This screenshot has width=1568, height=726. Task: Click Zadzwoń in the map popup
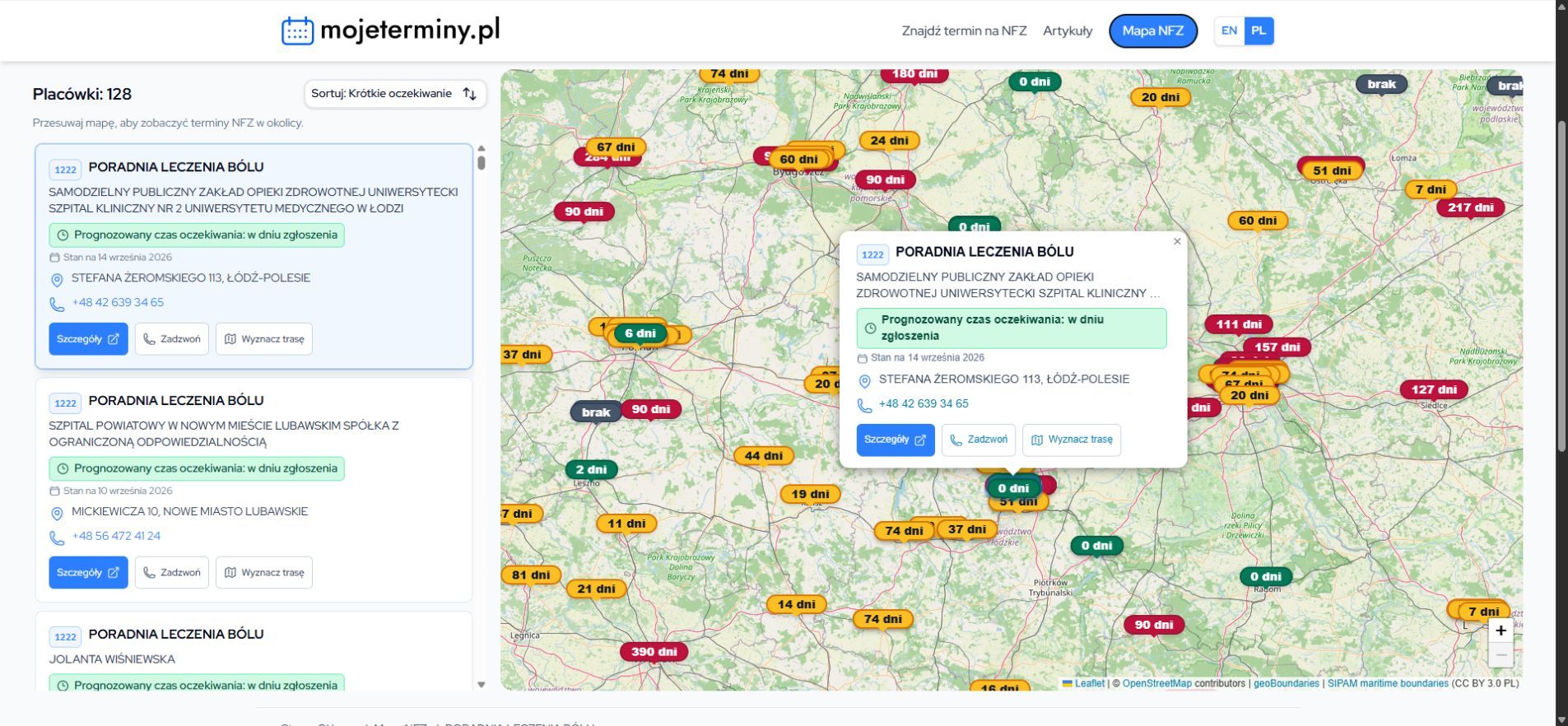(979, 440)
